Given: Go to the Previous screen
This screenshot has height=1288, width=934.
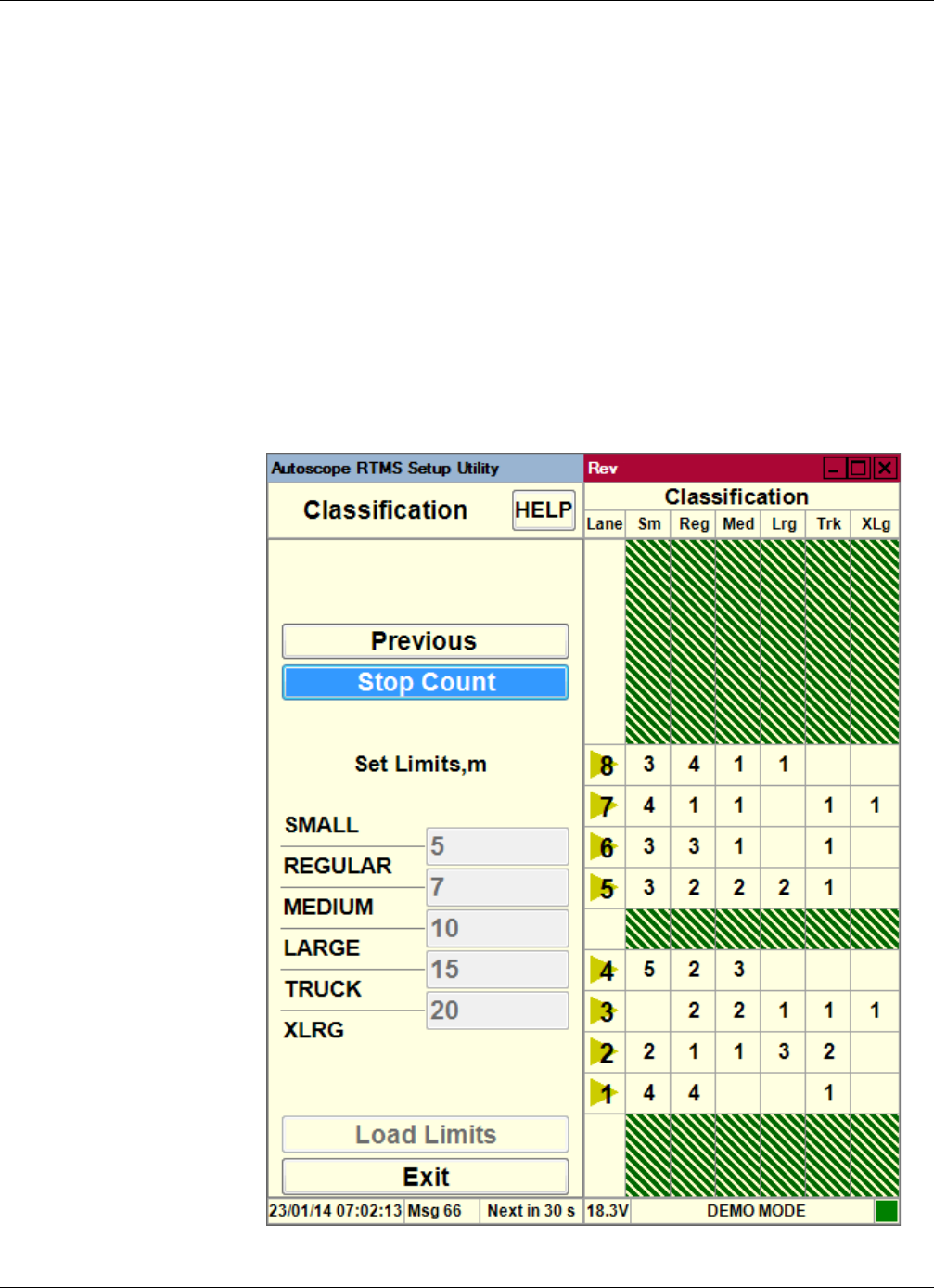Looking at the screenshot, I should coord(425,641).
